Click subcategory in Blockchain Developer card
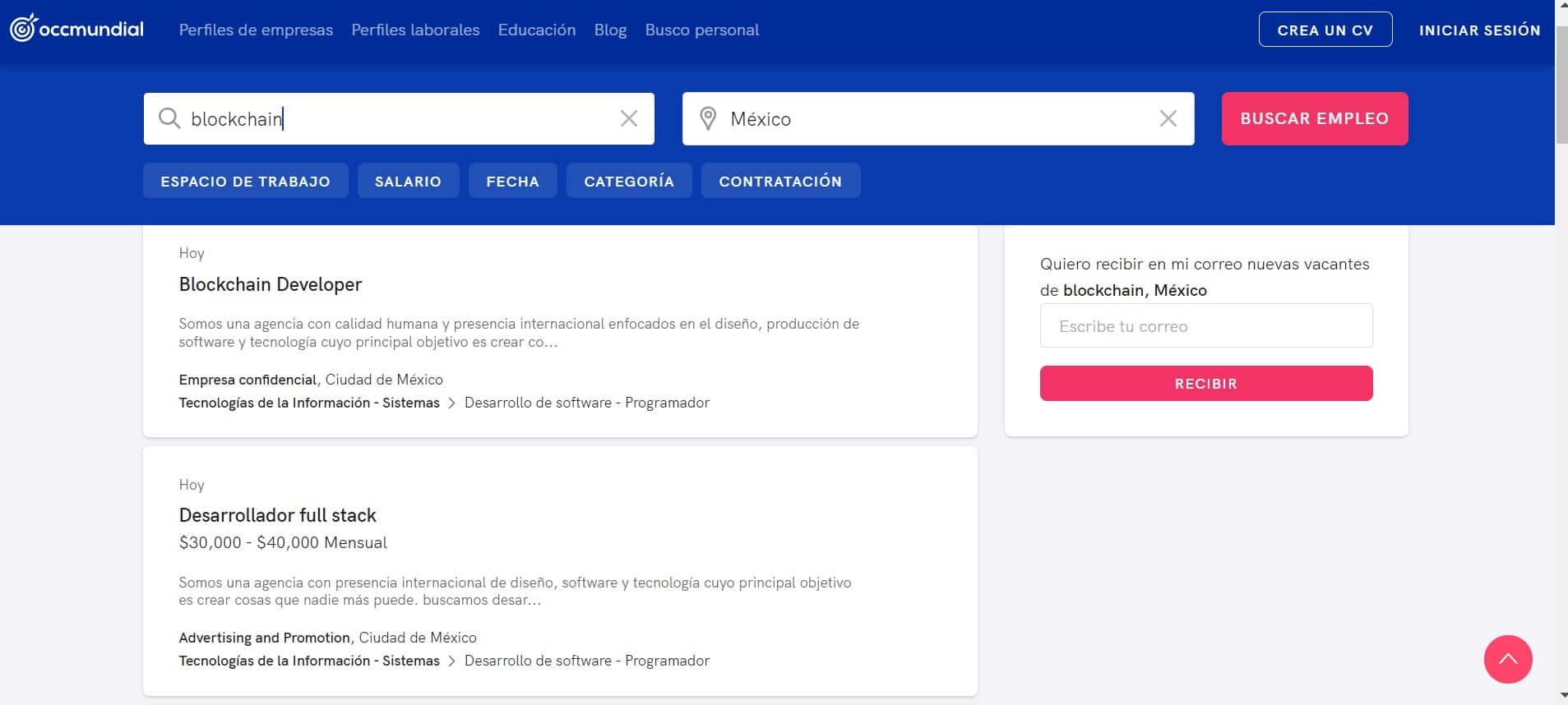1568x705 pixels. 587,403
